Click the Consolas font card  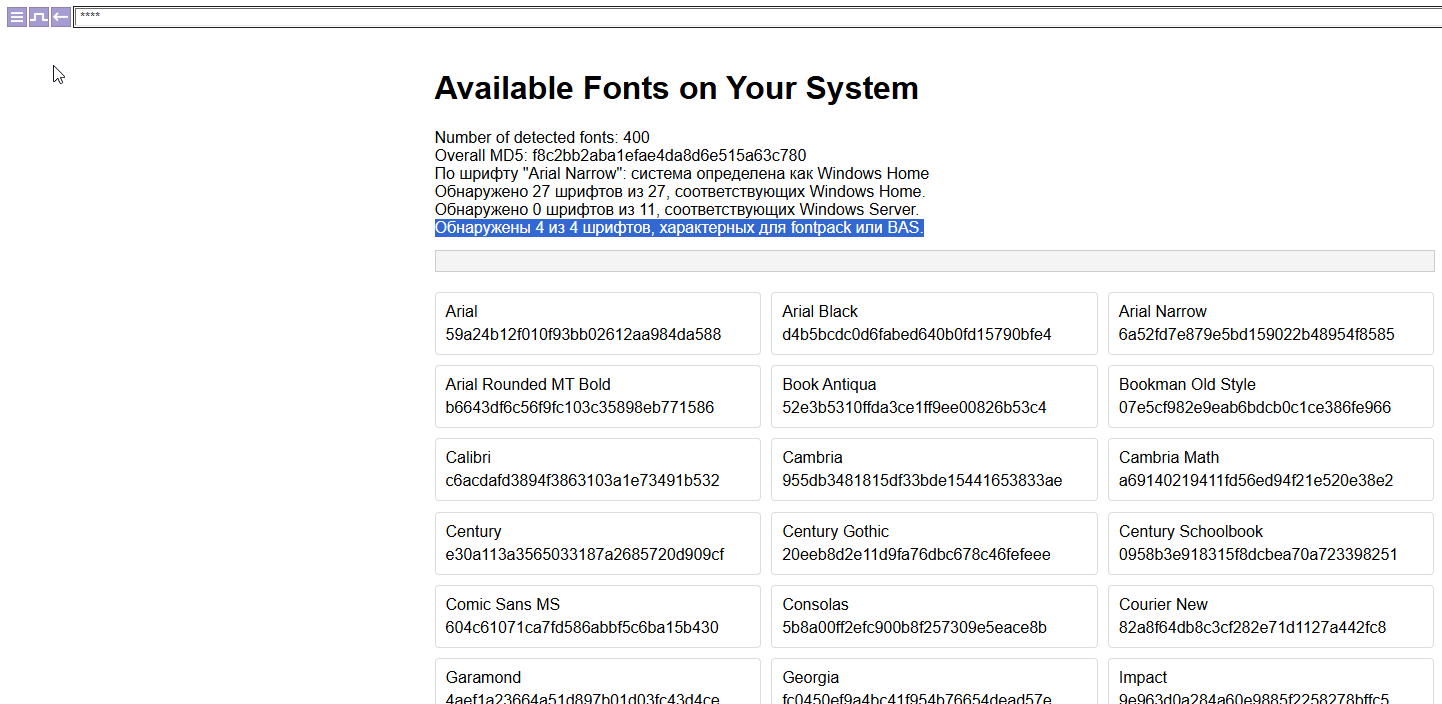click(933, 616)
